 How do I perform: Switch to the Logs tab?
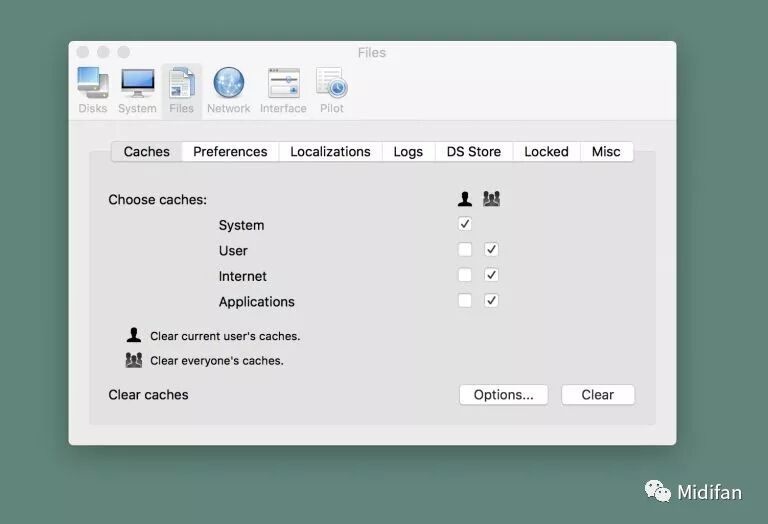point(408,152)
